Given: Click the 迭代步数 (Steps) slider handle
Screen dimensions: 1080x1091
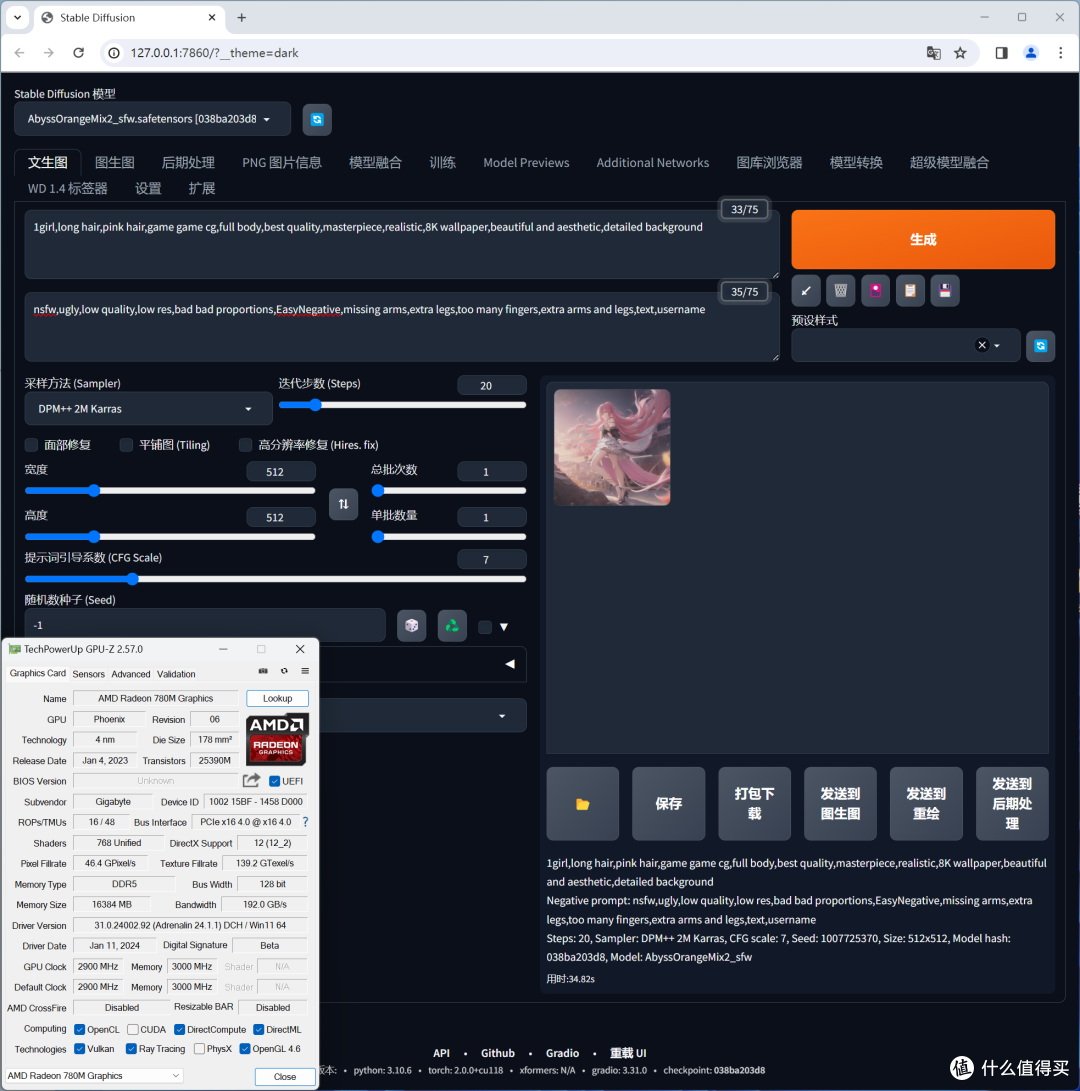Looking at the screenshot, I should tap(315, 405).
